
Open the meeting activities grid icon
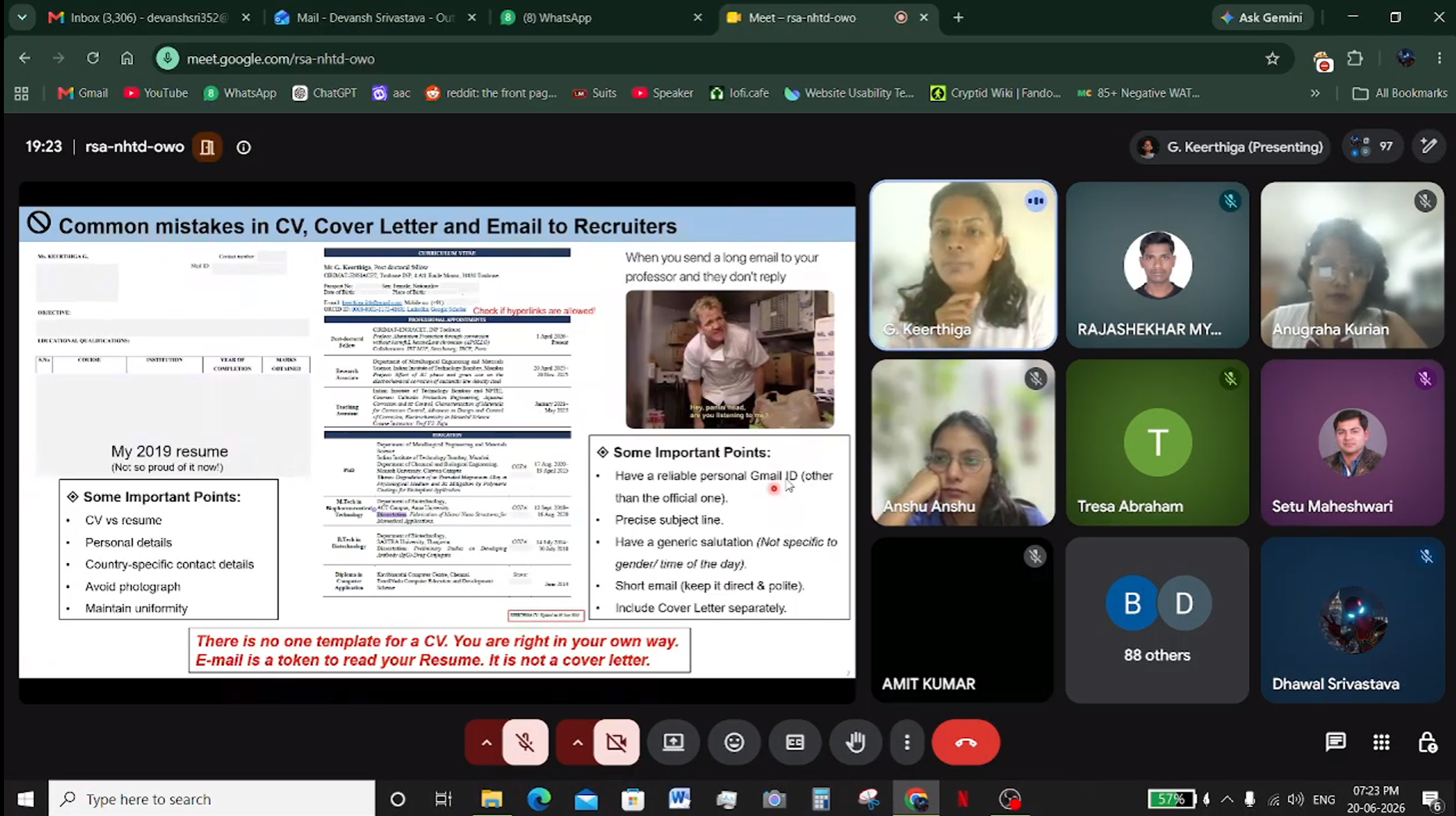point(1381,742)
